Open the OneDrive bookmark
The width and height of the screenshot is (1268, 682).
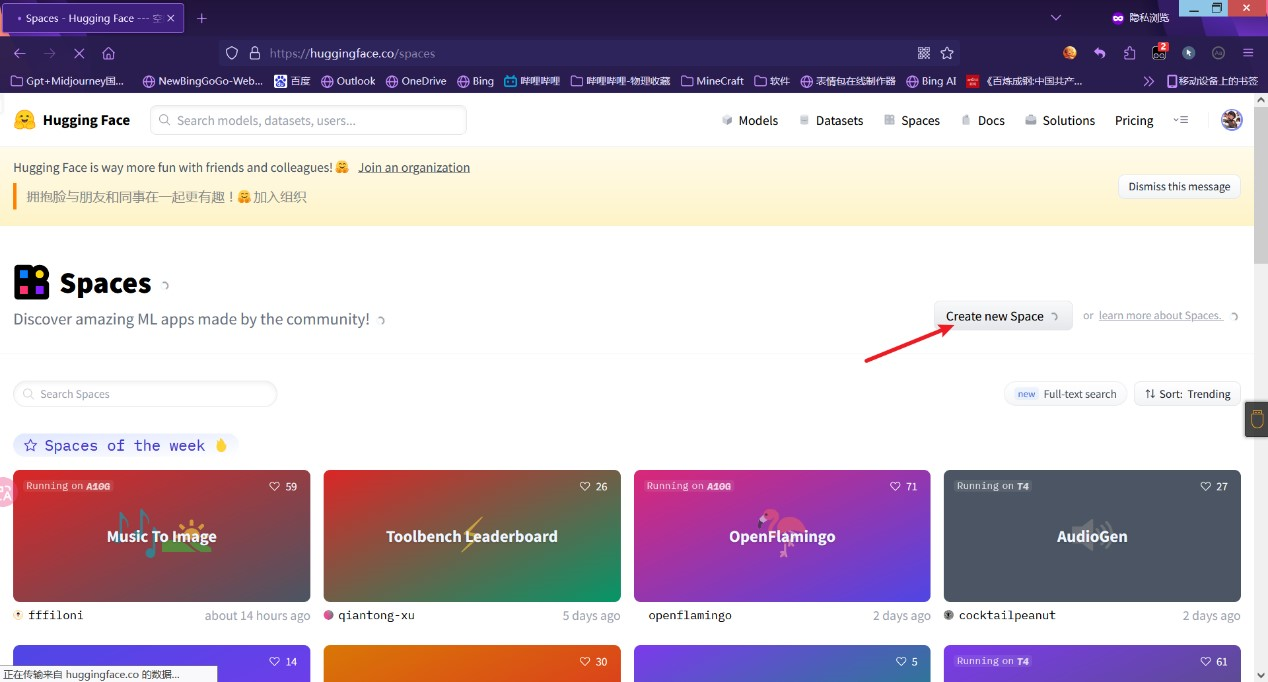point(415,81)
